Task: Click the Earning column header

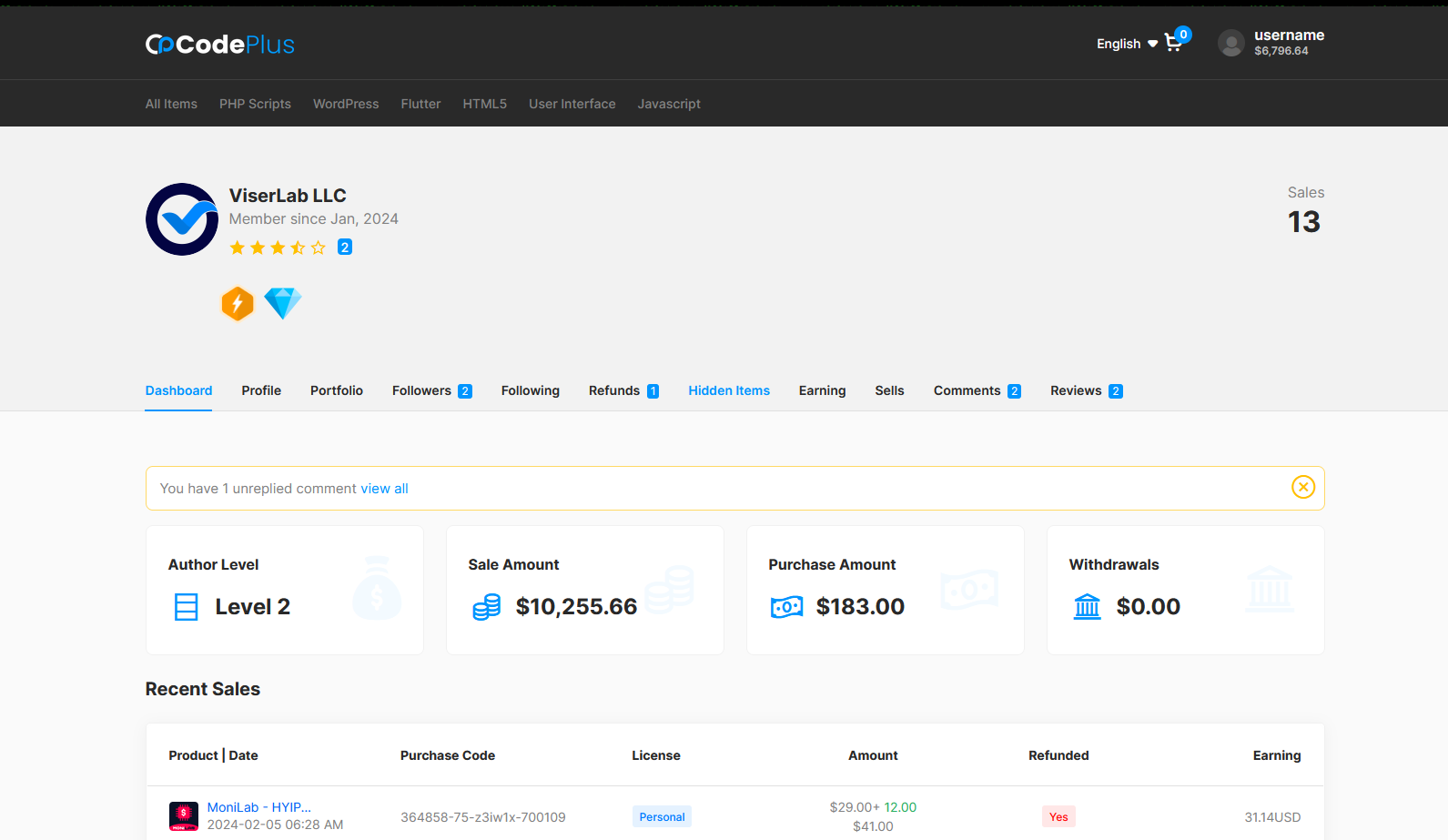Action: pos(1277,755)
